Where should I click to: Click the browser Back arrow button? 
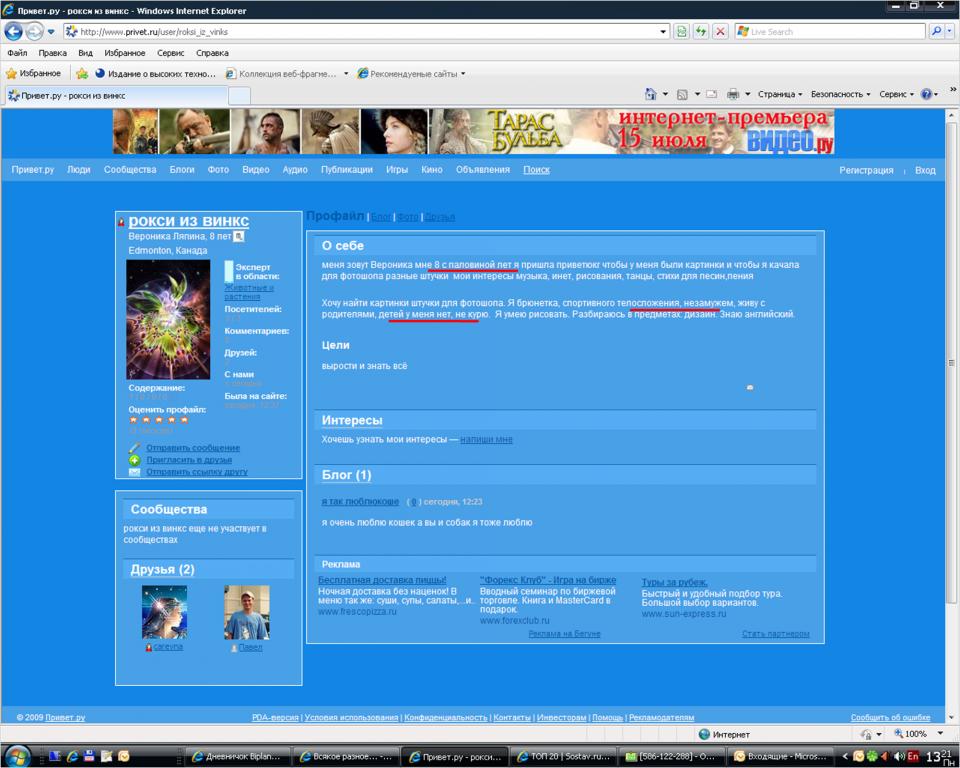14,32
